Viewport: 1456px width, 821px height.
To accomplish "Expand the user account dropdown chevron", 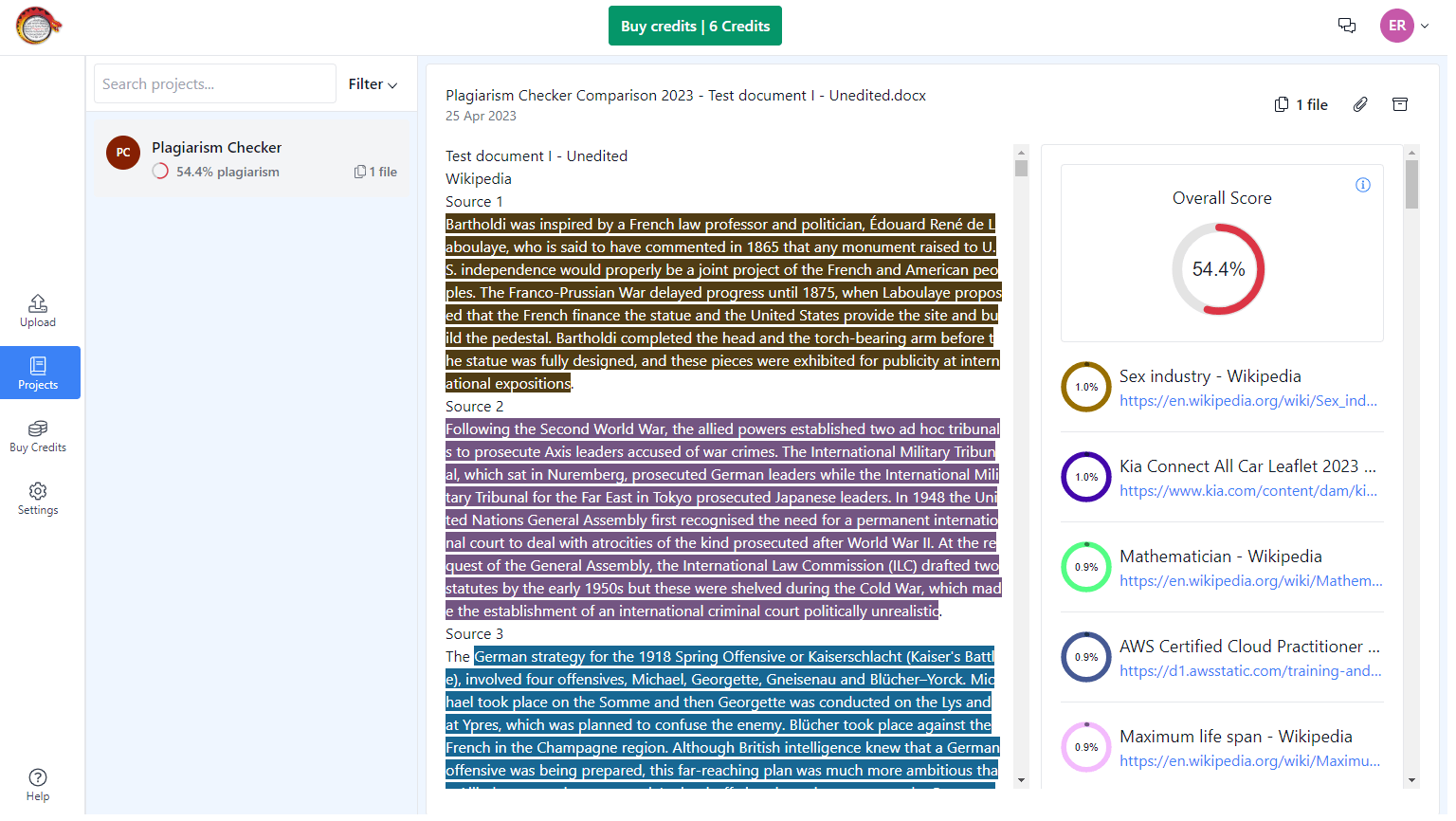I will point(1425,27).
